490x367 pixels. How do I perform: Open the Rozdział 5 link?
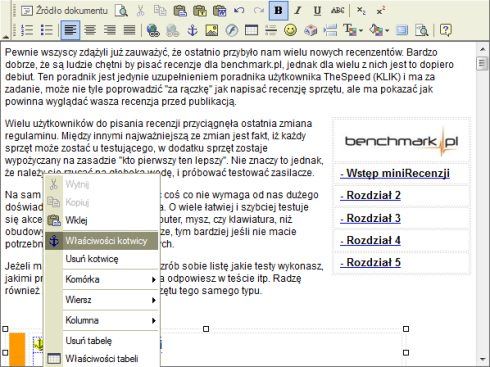click(x=370, y=263)
